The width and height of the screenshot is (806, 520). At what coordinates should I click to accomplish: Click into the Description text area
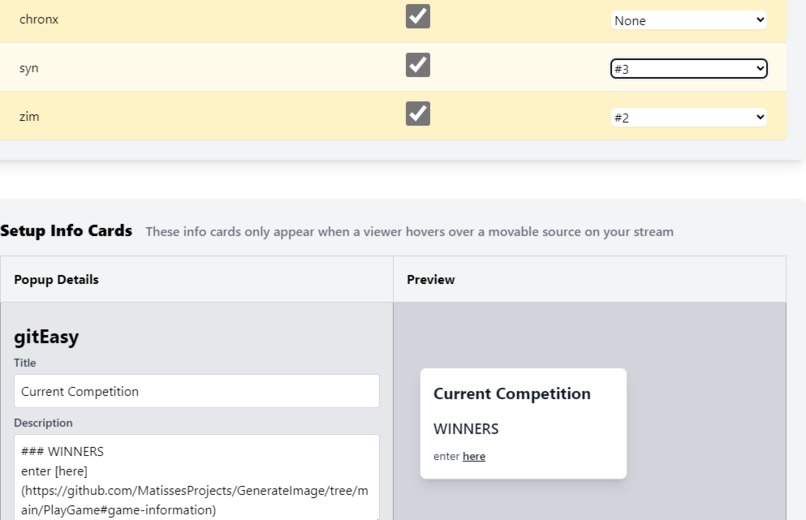197,477
